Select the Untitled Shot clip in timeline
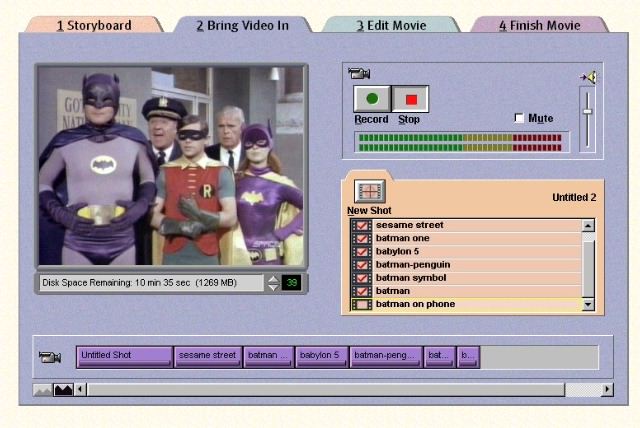This screenshot has height=428, width=640. tap(124, 355)
